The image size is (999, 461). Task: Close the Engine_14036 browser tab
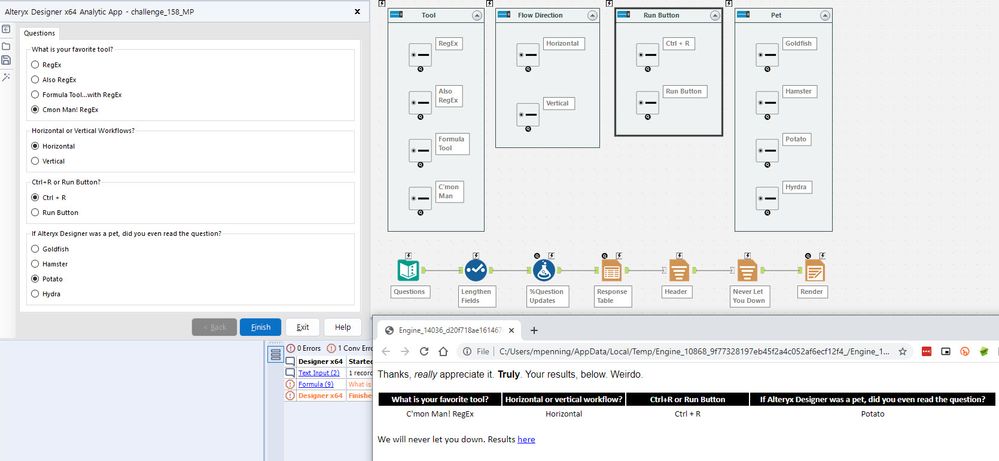pyautogui.click(x=512, y=330)
